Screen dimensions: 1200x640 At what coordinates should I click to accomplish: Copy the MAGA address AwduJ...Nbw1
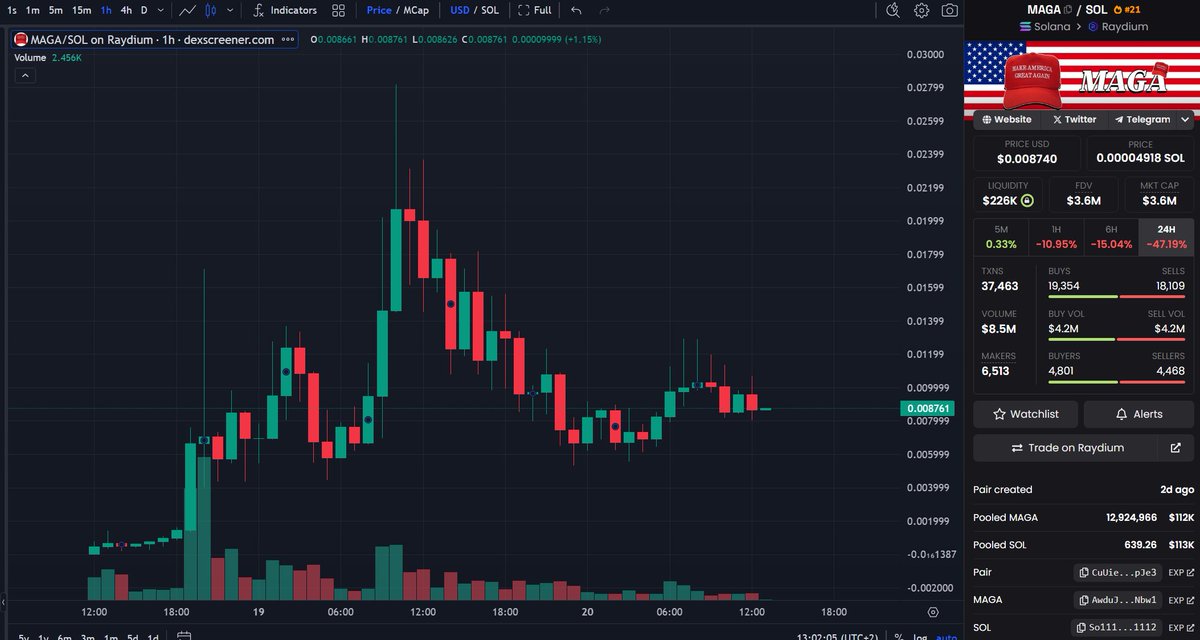coord(1119,600)
